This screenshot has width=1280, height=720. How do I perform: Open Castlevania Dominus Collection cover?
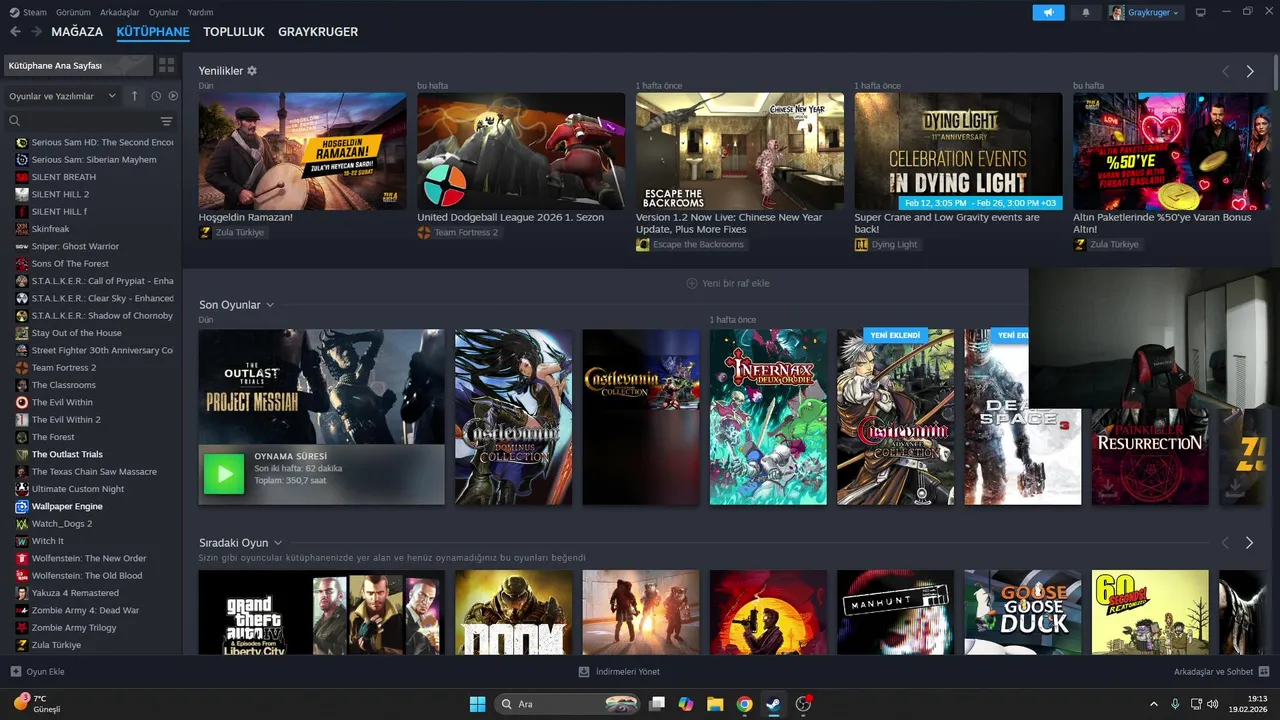[513, 417]
